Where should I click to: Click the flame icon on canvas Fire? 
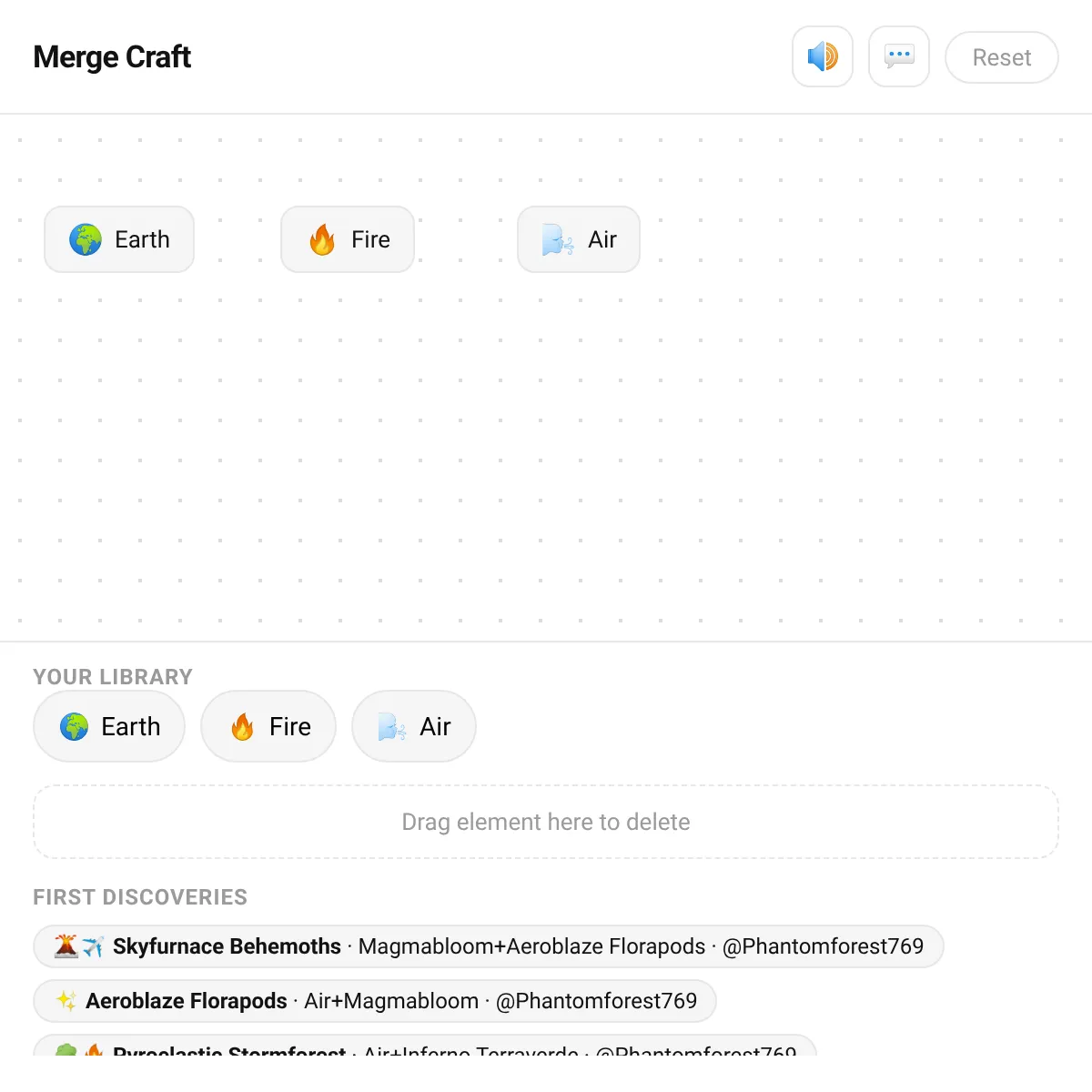(x=322, y=239)
